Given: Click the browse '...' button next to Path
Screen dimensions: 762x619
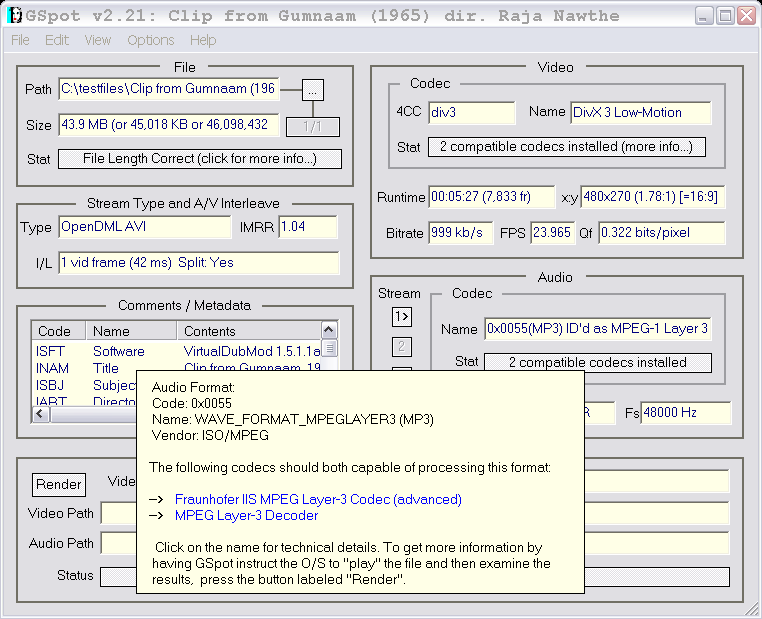Looking at the screenshot, I should [312, 90].
